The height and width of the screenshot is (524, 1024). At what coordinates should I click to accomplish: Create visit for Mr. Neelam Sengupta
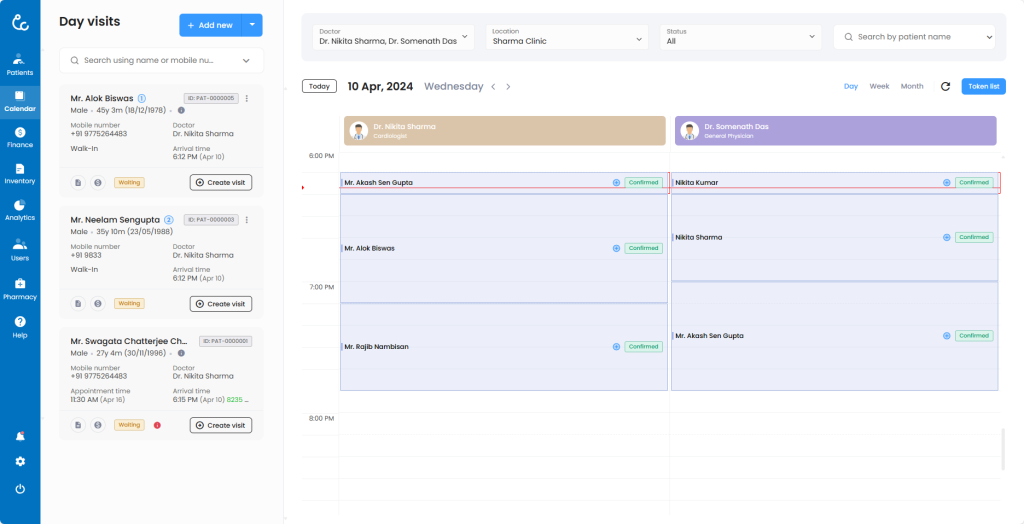click(x=221, y=304)
